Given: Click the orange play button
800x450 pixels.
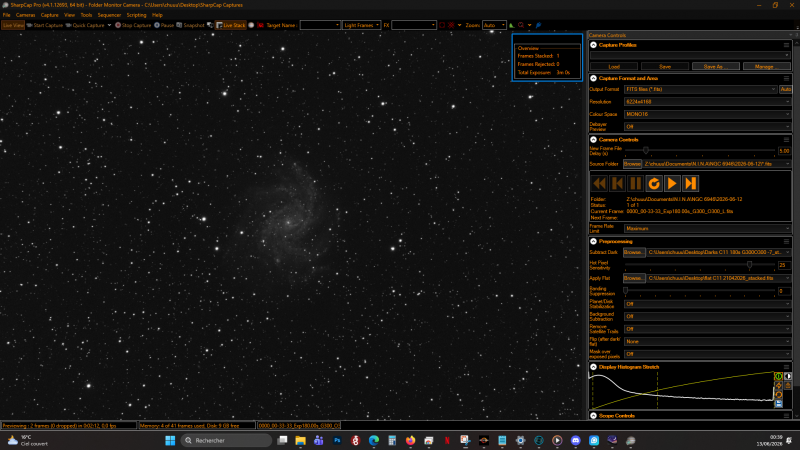Looking at the screenshot, I should click(x=672, y=183).
